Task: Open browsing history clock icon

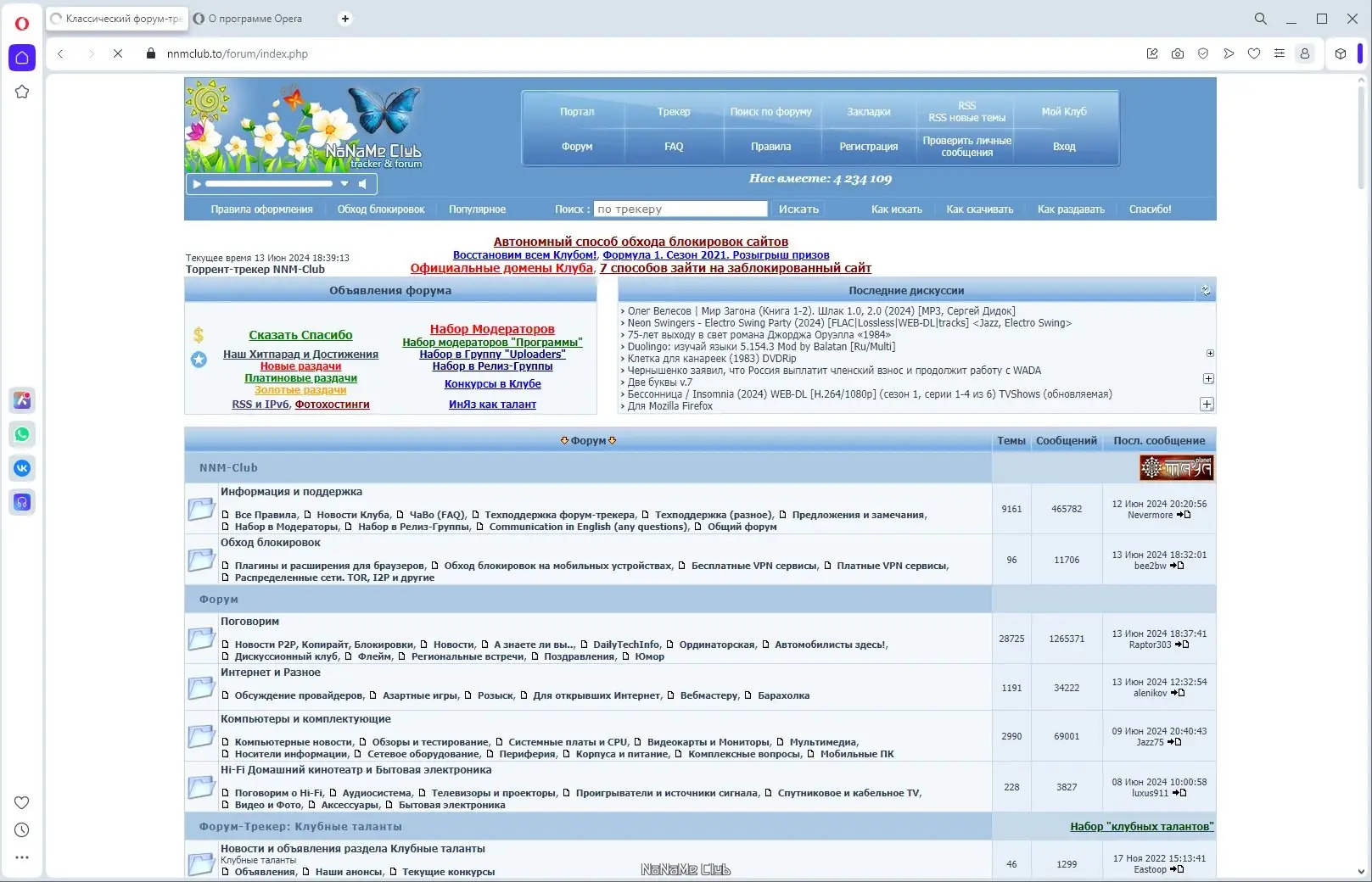Action: pos(22,830)
